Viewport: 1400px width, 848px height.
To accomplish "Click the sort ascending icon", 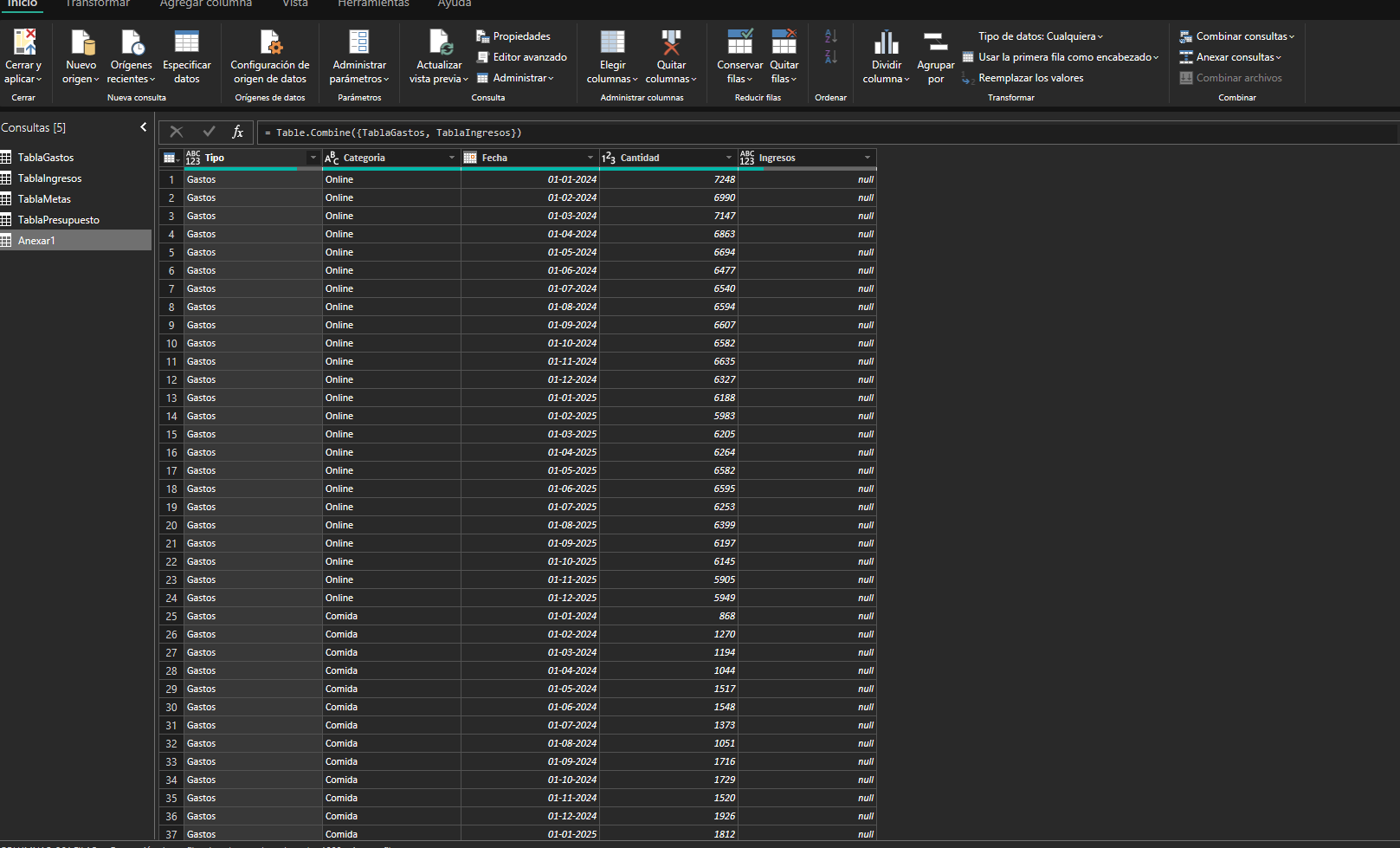I will tap(830, 36).
